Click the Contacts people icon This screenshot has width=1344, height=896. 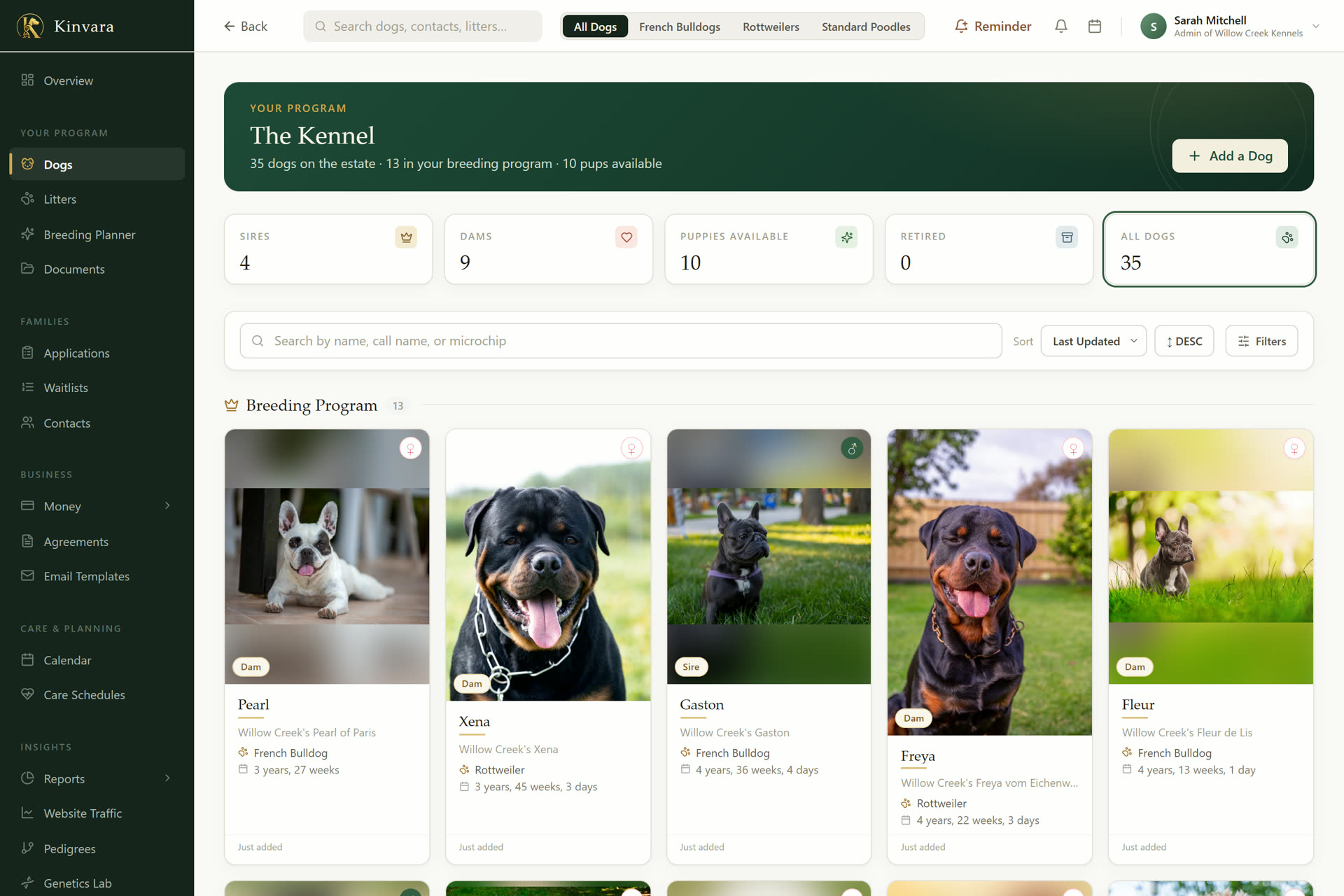tap(27, 423)
